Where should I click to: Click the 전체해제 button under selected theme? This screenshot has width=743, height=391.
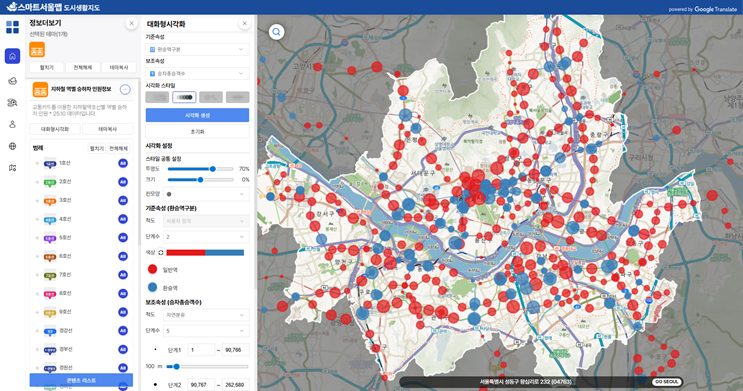pyautogui.click(x=82, y=67)
